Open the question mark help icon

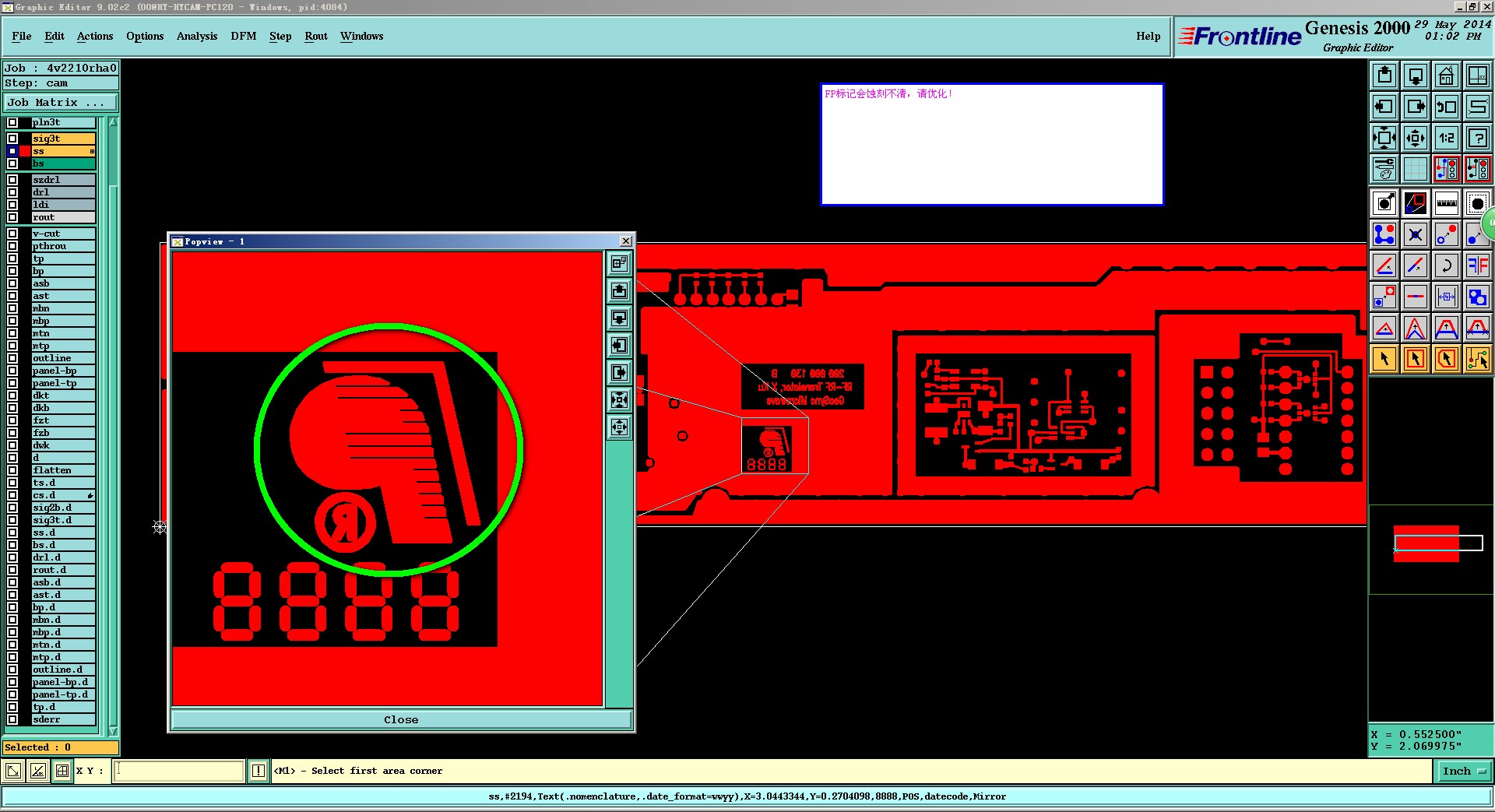tap(1478, 138)
